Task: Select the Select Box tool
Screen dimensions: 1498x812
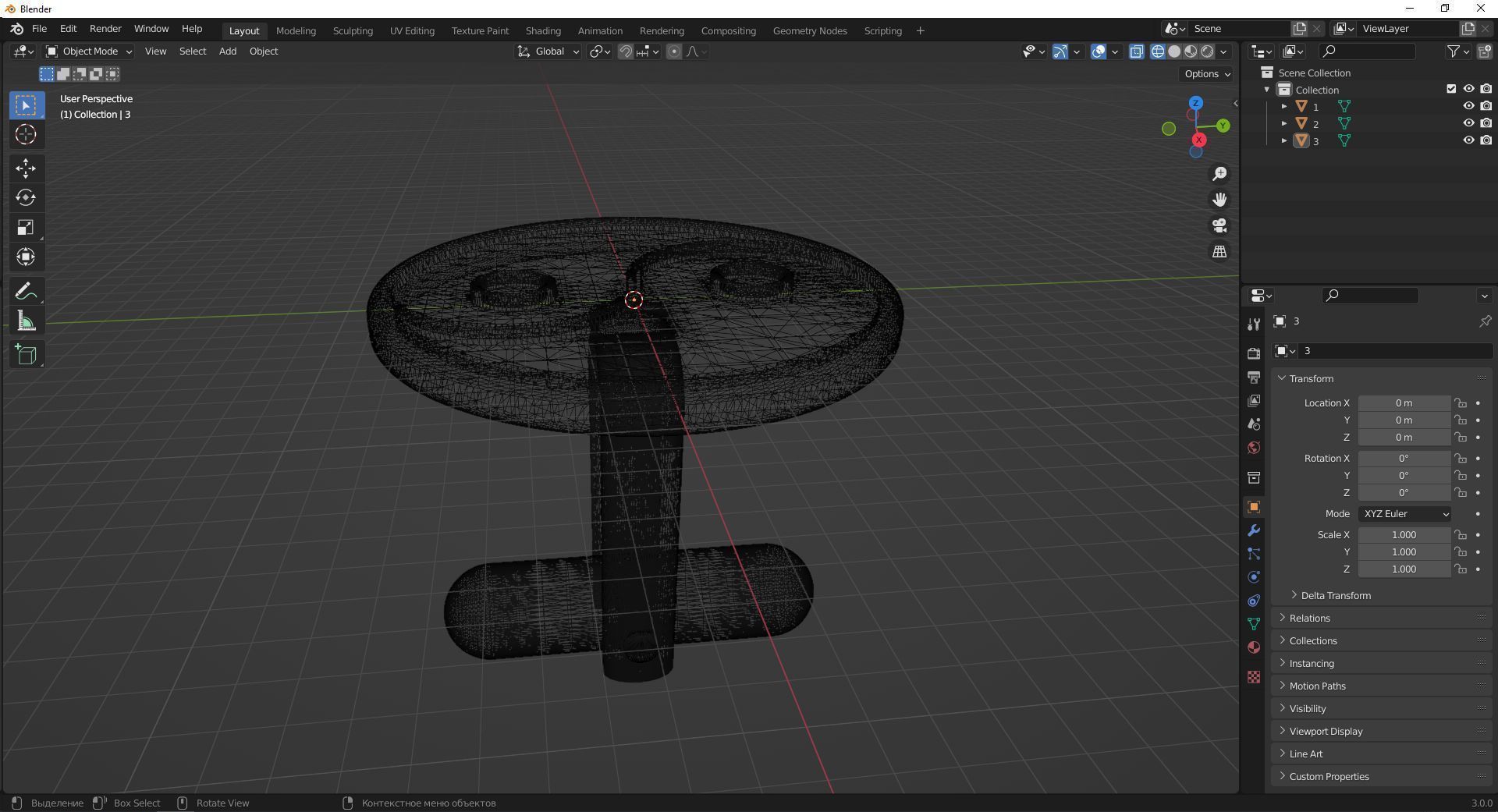Action: (26, 105)
